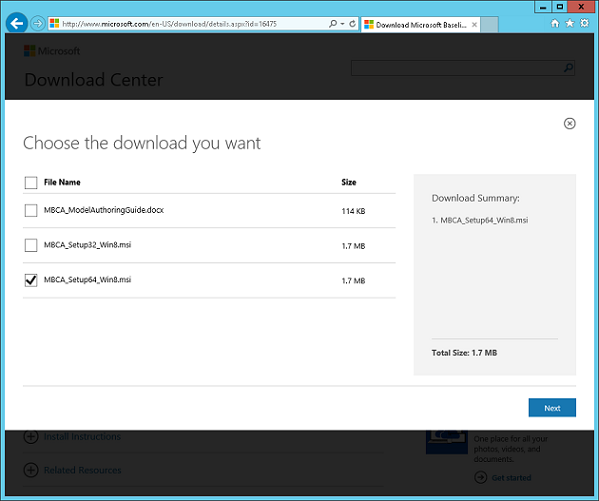
Task: Open a new blank tab
Action: [489, 25]
